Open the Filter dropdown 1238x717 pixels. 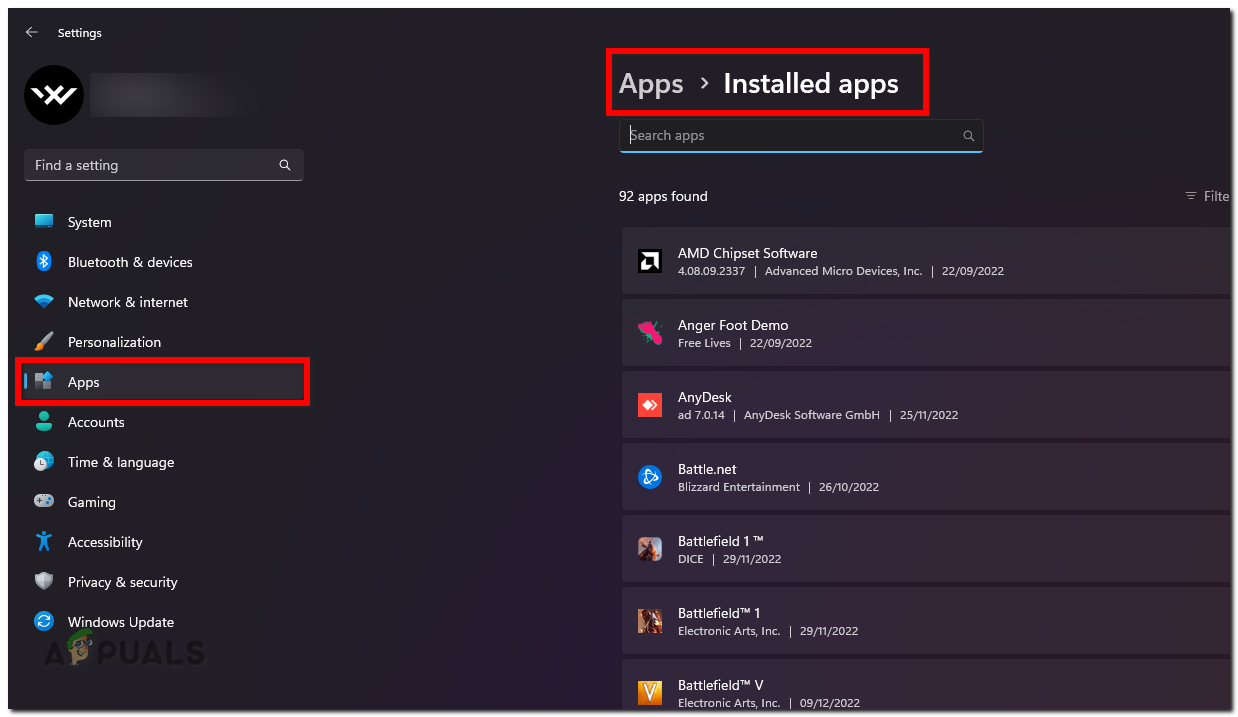coord(1206,196)
